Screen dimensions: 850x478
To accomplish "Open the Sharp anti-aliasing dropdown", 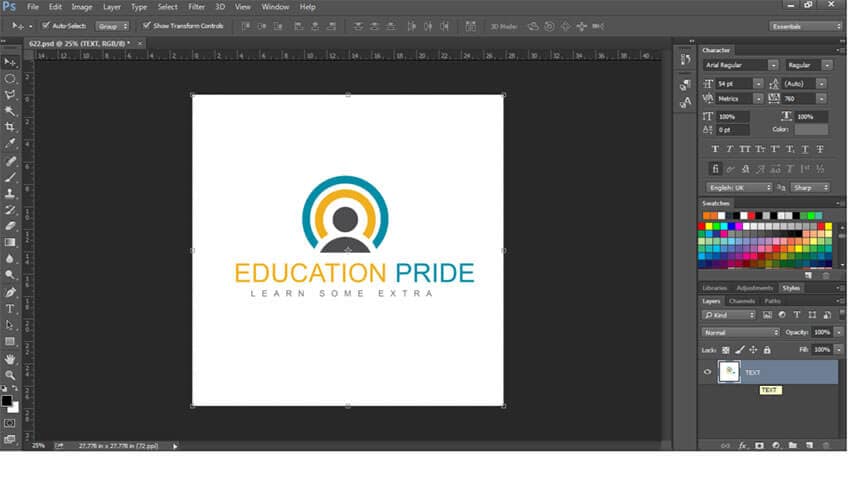I will coord(810,188).
